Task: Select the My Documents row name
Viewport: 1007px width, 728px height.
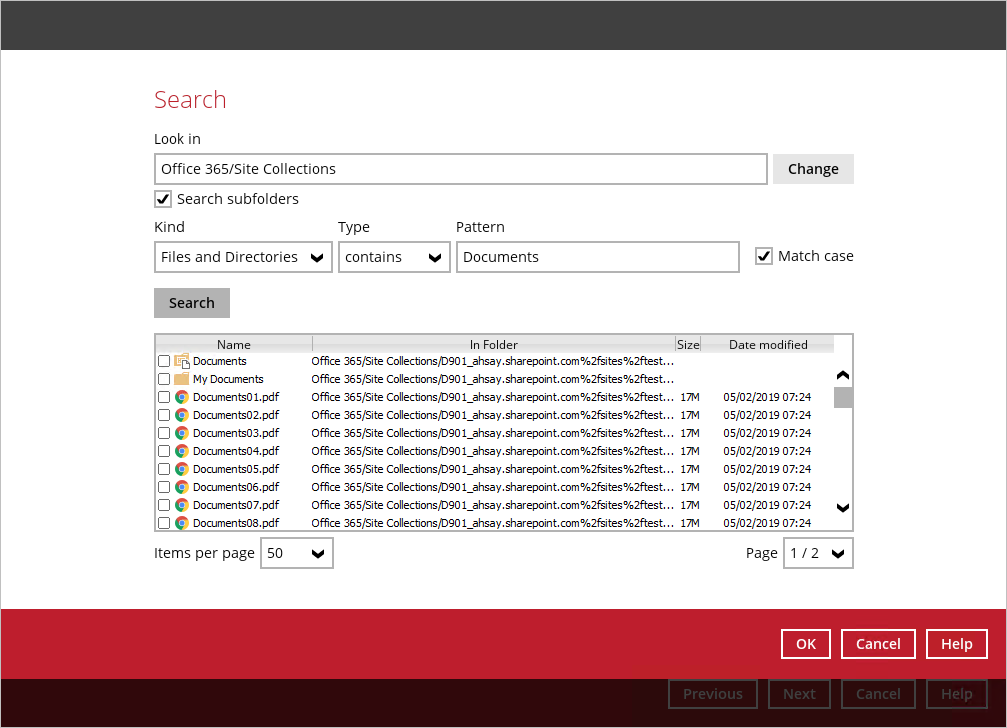Action: 228,379
